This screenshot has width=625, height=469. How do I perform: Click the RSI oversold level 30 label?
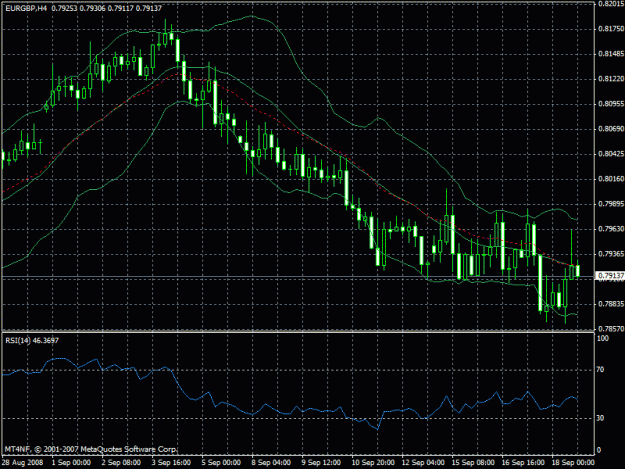click(601, 418)
